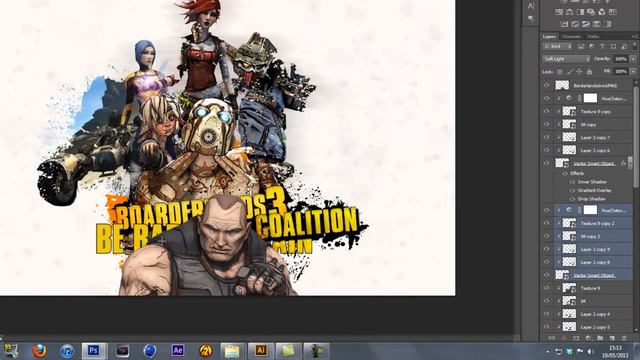640x360 pixels.
Task: Switch to the Paths tab
Action: pyautogui.click(x=593, y=36)
